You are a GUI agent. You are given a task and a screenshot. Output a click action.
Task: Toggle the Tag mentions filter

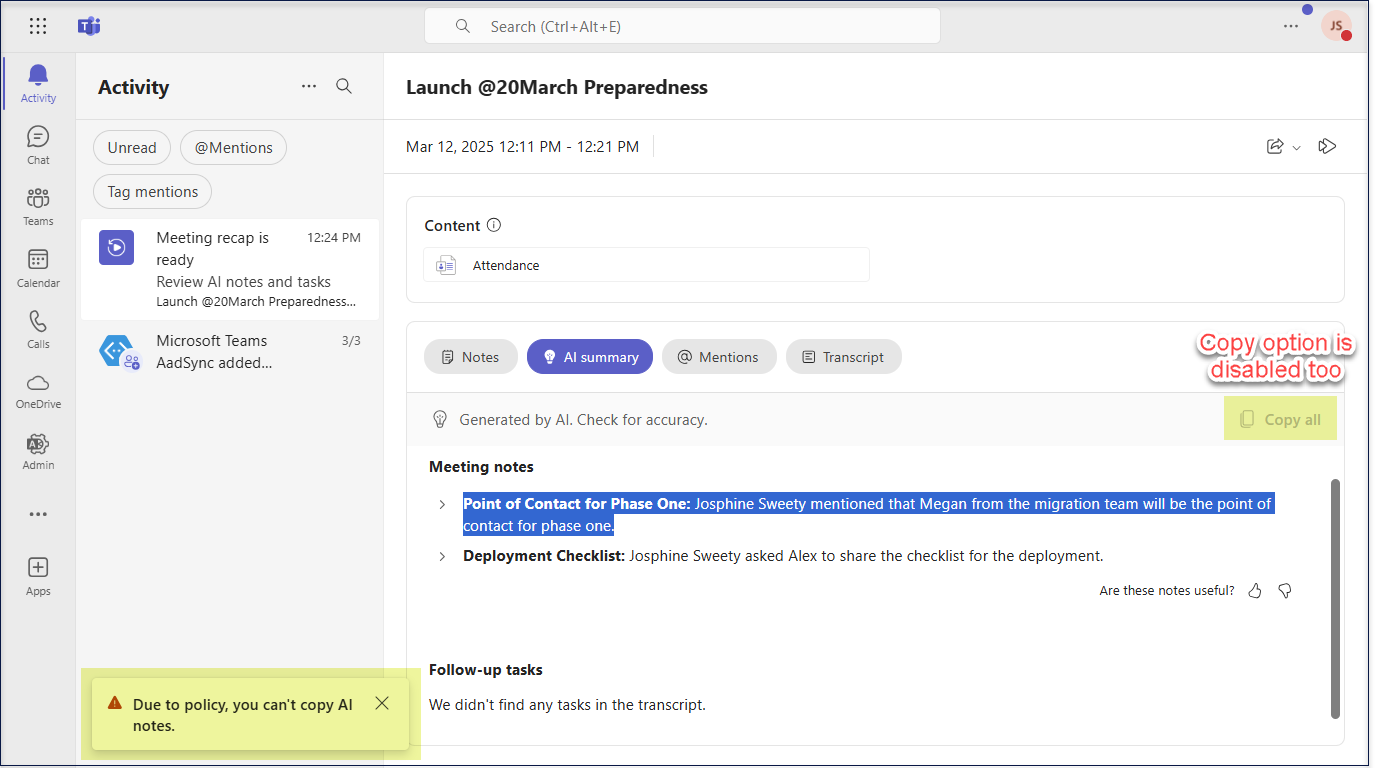(x=153, y=192)
